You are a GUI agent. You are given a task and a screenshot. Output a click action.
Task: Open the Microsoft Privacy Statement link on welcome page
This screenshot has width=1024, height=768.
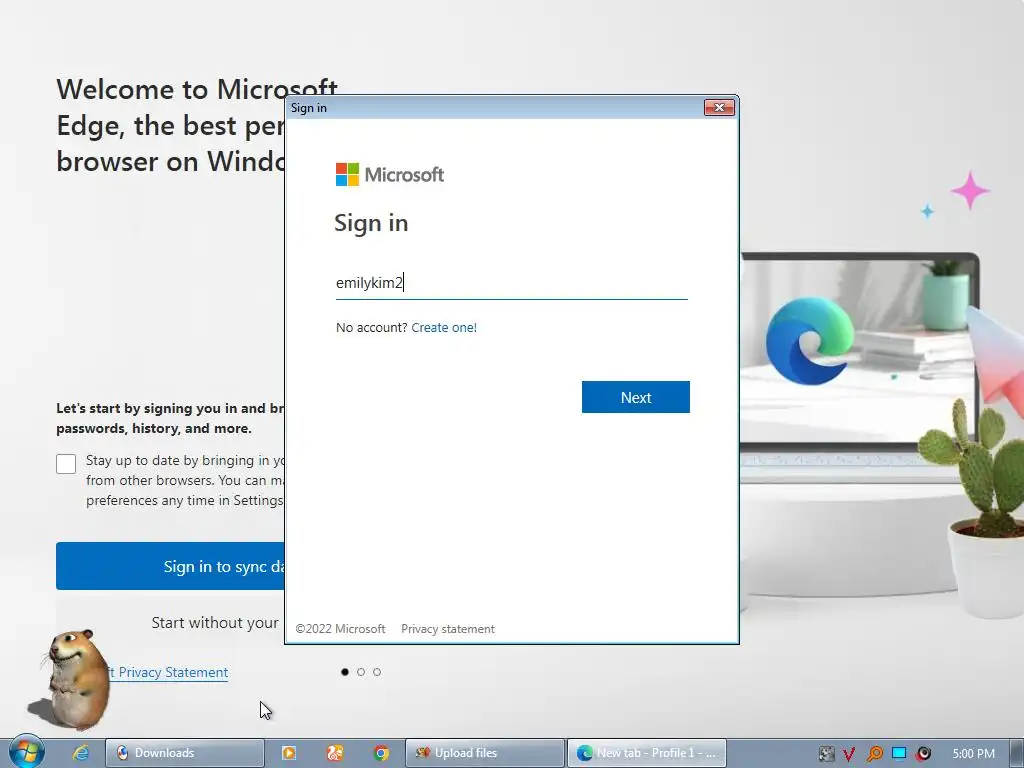tap(168, 672)
